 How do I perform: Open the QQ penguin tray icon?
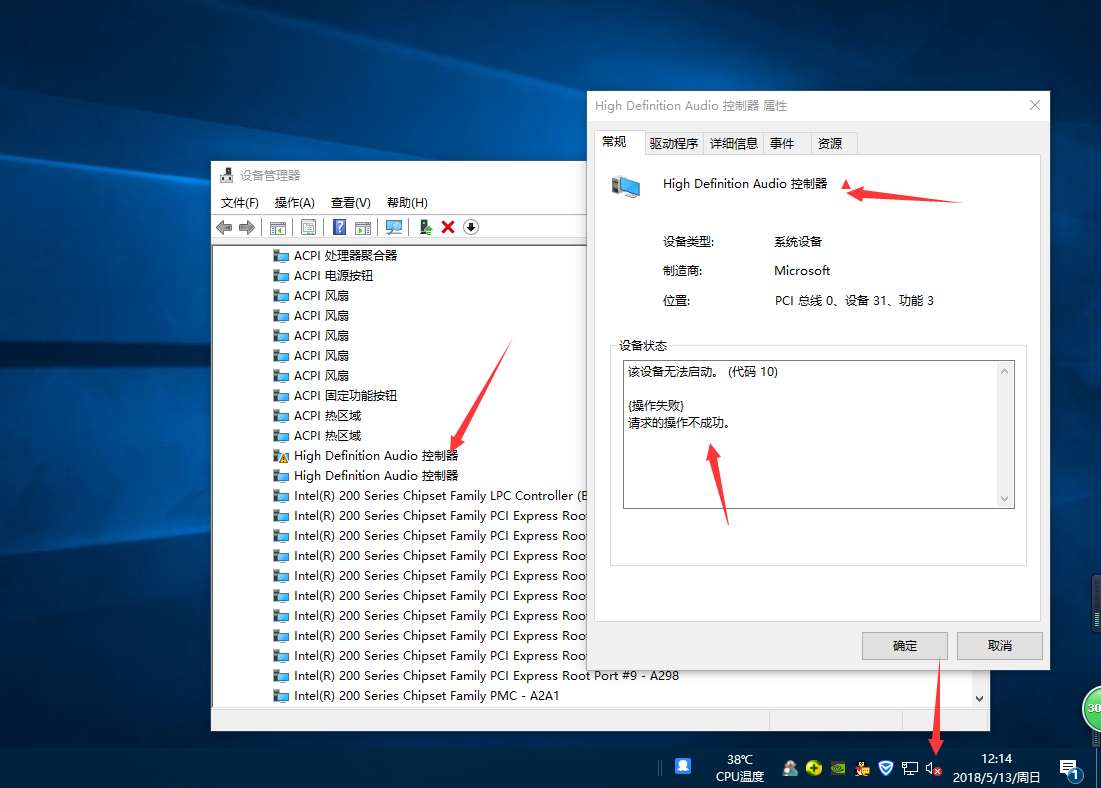(862, 768)
